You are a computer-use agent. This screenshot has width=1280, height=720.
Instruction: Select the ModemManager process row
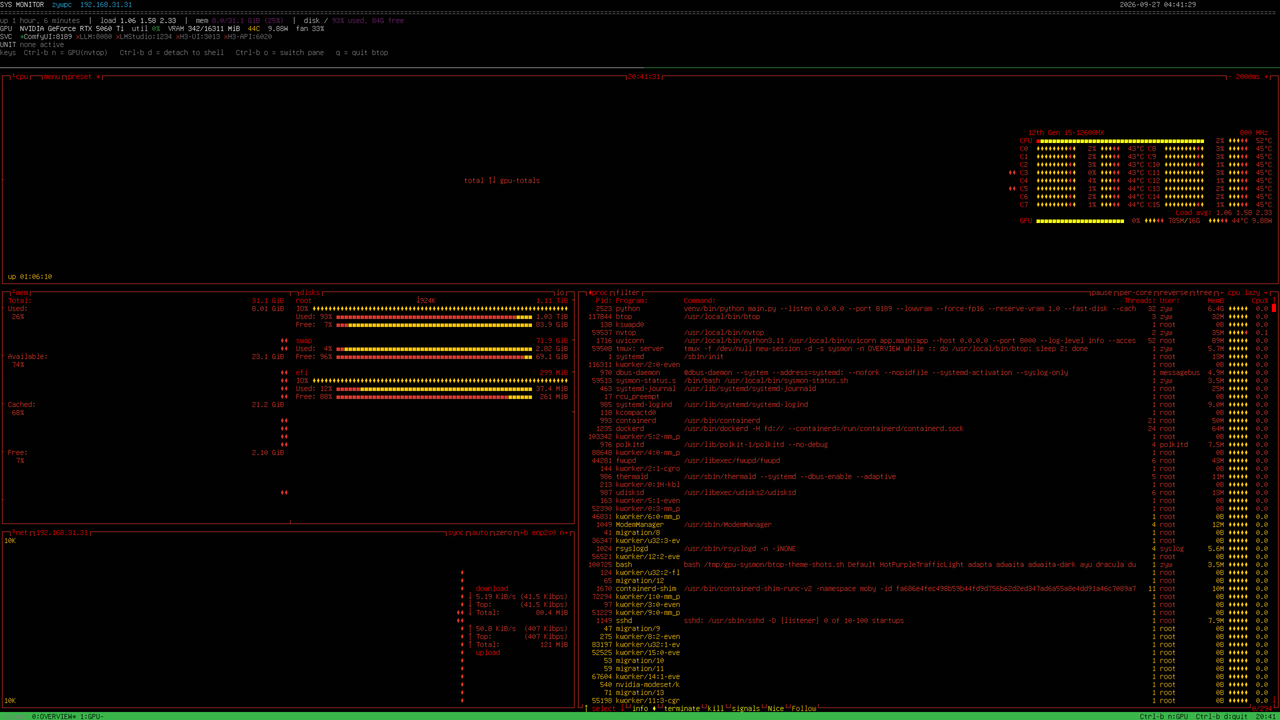pyautogui.click(x=926, y=524)
